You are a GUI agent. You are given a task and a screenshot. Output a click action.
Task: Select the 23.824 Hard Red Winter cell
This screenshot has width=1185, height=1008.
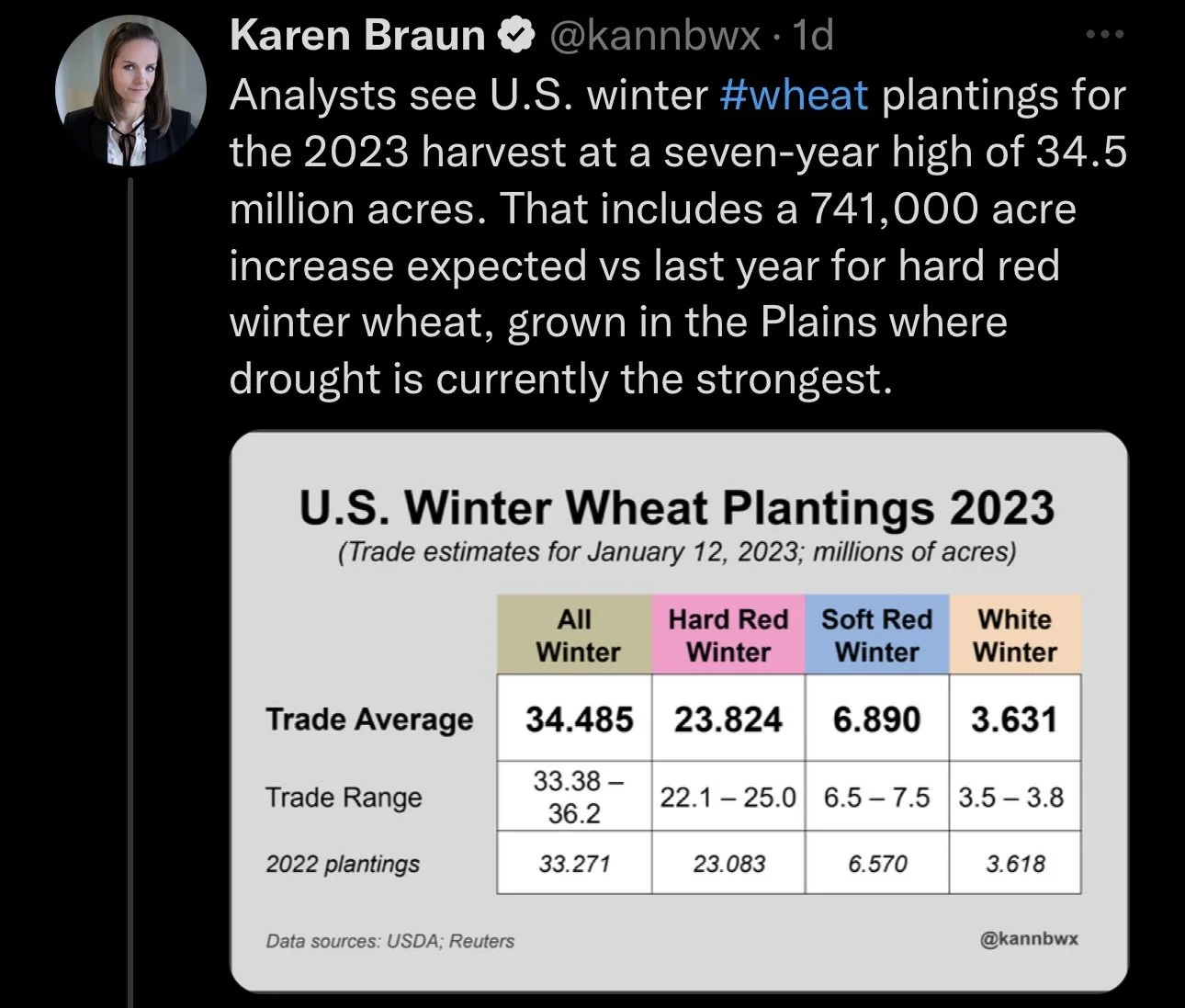click(728, 718)
